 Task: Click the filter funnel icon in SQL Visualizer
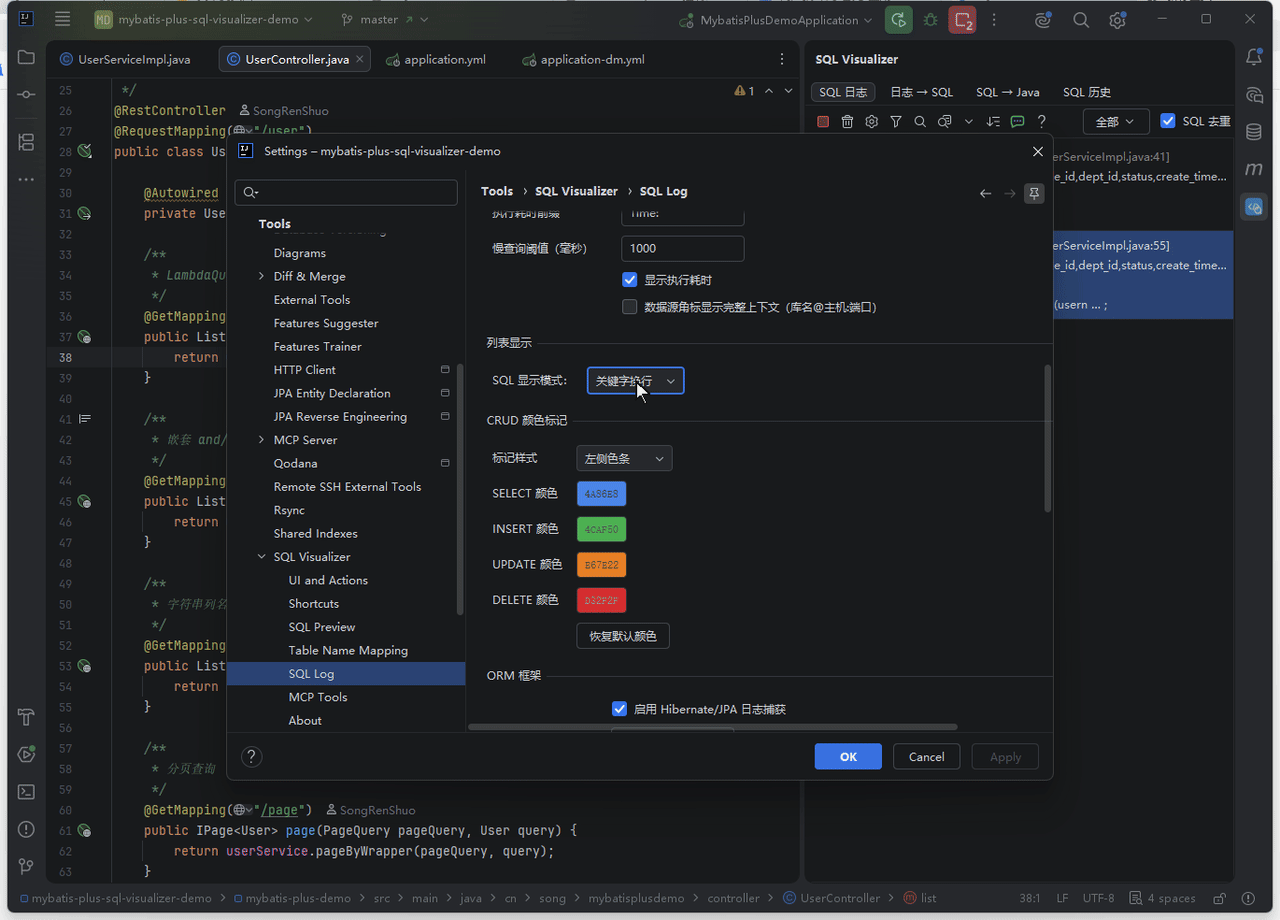(x=896, y=121)
